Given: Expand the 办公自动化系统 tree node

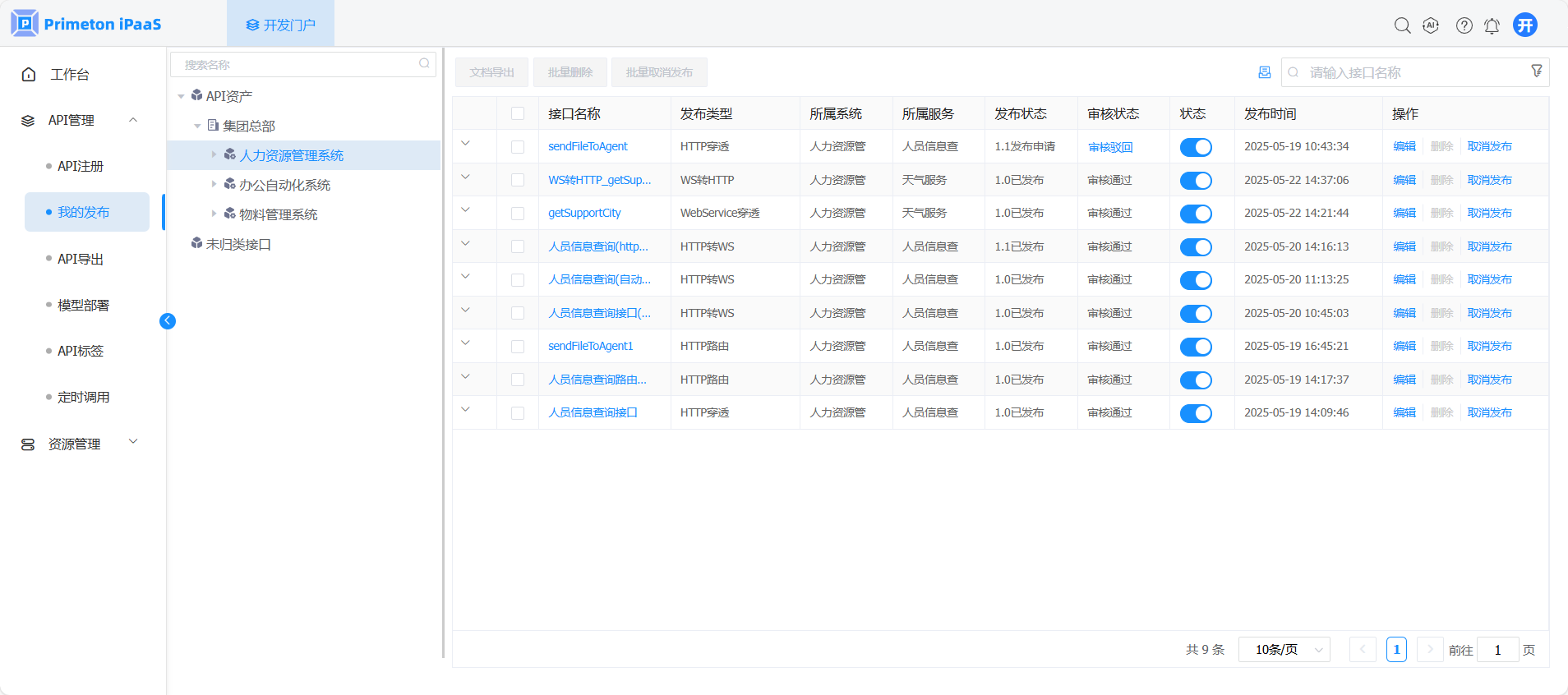Looking at the screenshot, I should (214, 185).
